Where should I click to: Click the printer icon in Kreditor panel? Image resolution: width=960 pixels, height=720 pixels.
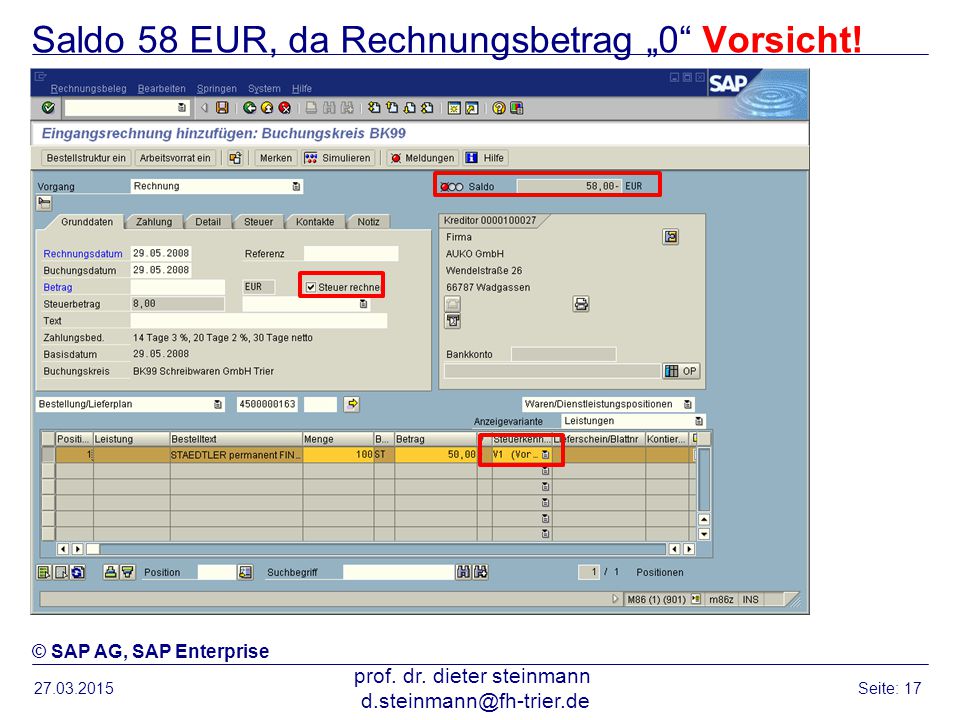581,304
